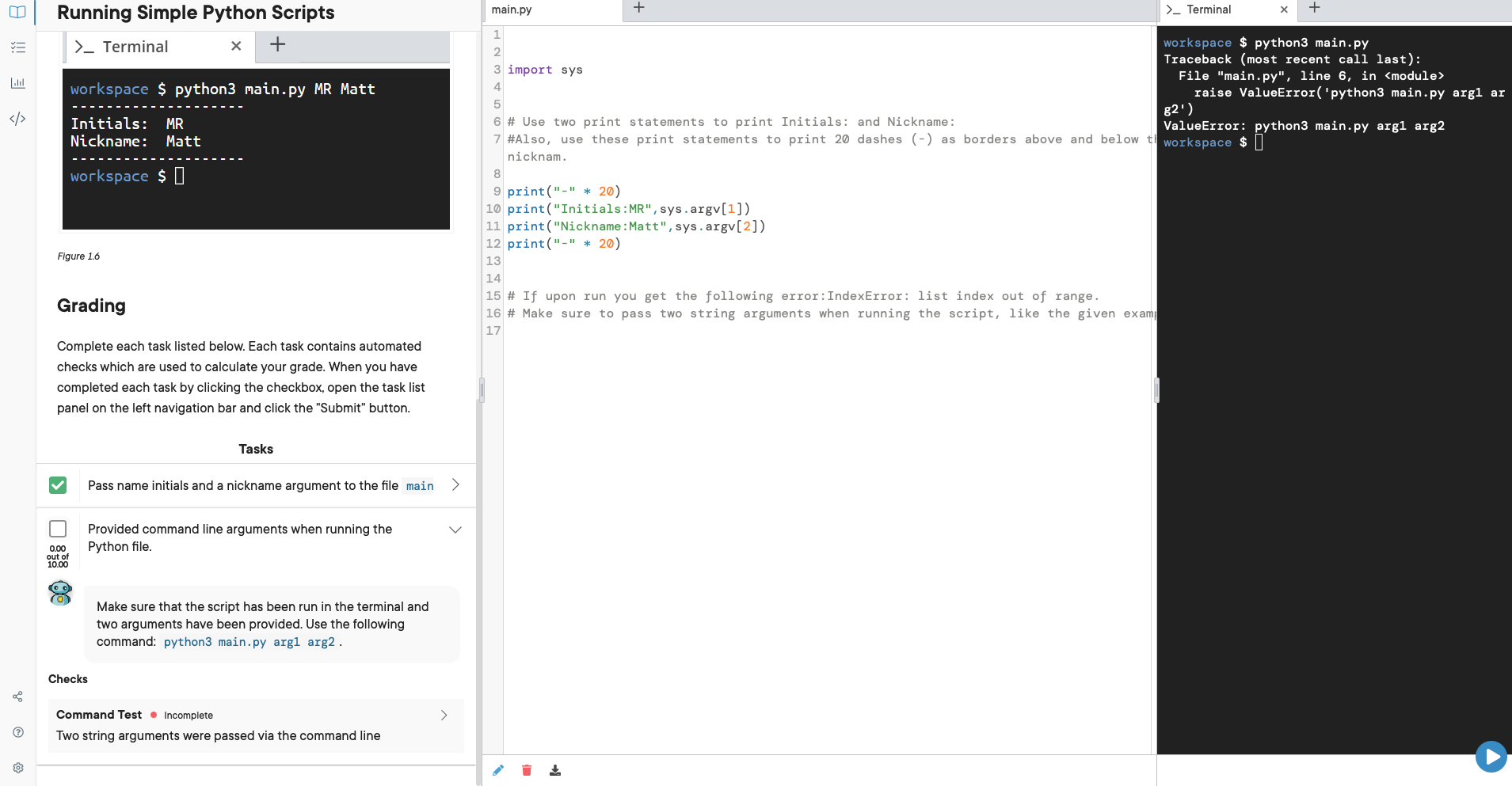Open the task list panel
Image resolution: width=1512 pixels, height=786 pixels.
point(17,47)
